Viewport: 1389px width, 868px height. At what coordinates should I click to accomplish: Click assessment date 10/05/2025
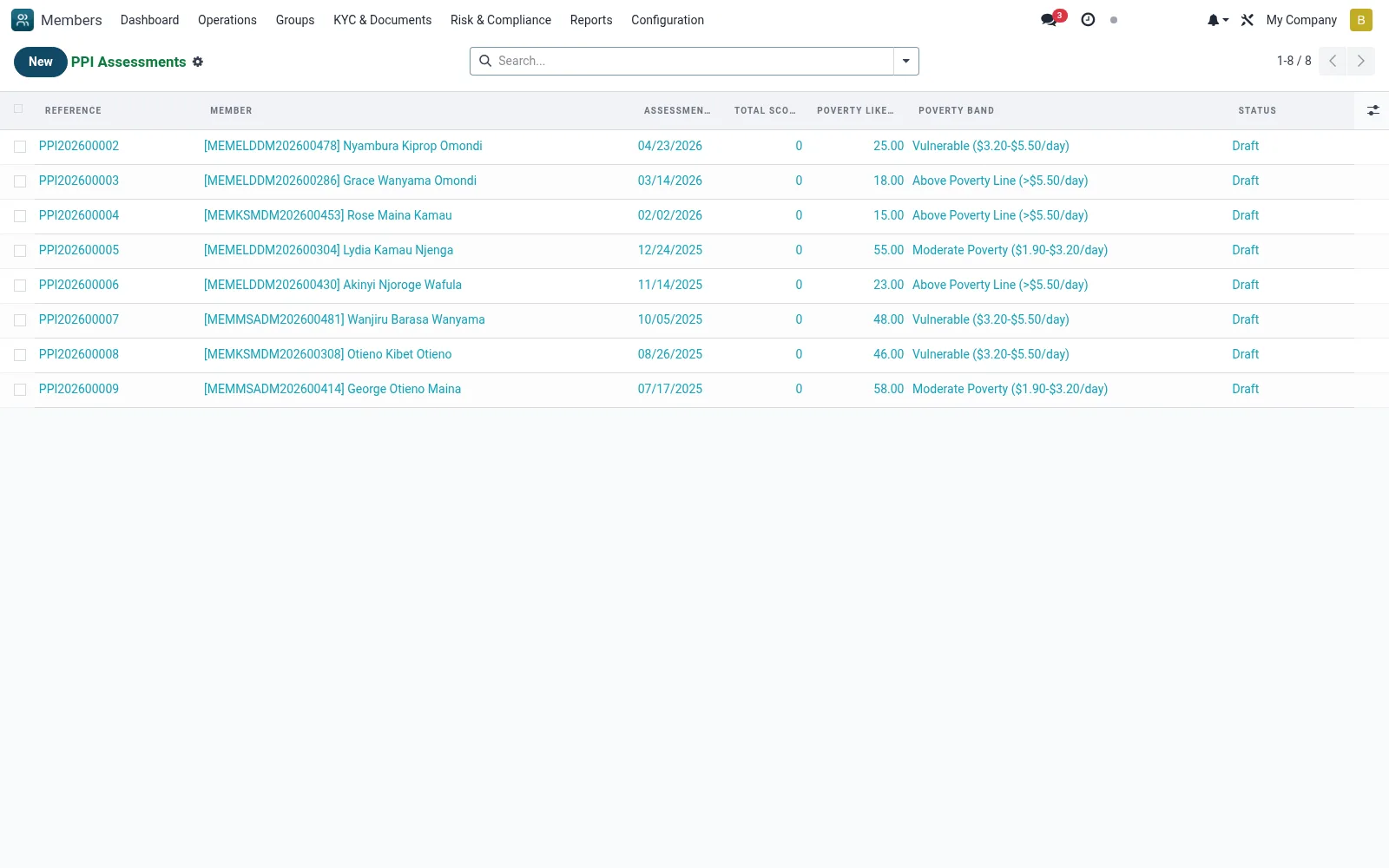pyautogui.click(x=670, y=319)
